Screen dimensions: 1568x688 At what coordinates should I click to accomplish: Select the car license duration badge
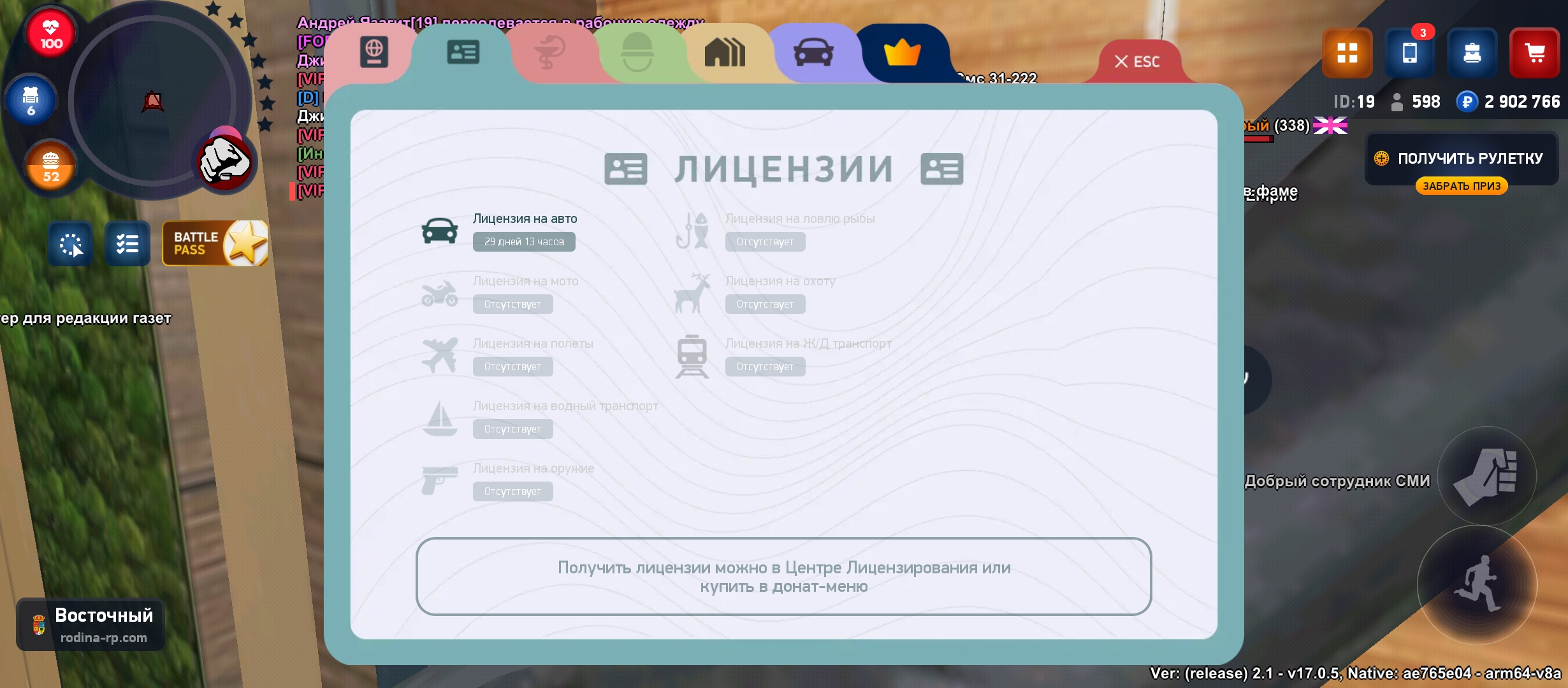pos(524,242)
